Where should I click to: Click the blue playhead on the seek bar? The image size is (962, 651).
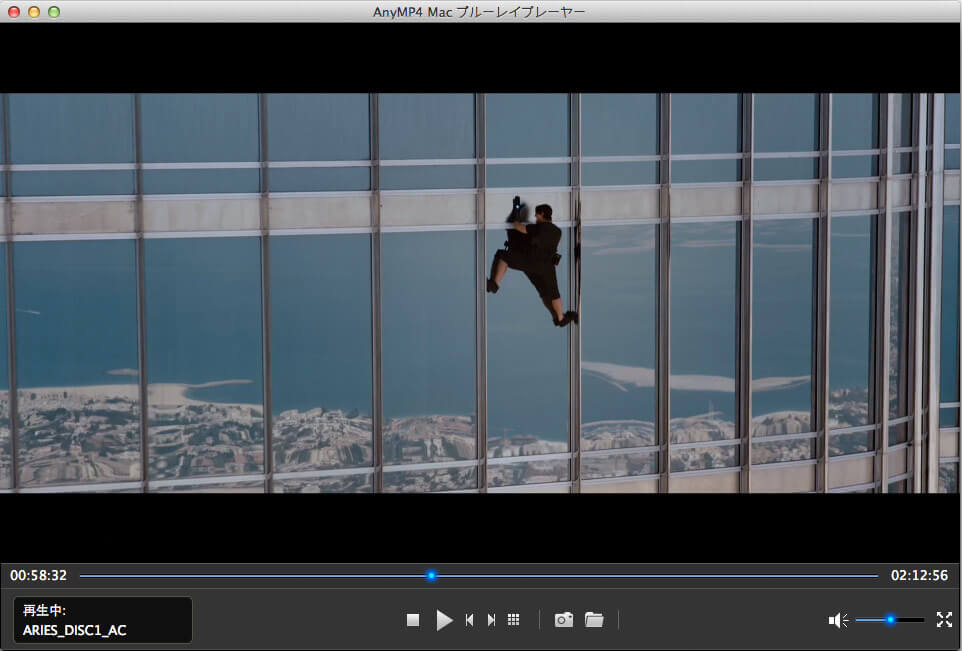point(431,575)
